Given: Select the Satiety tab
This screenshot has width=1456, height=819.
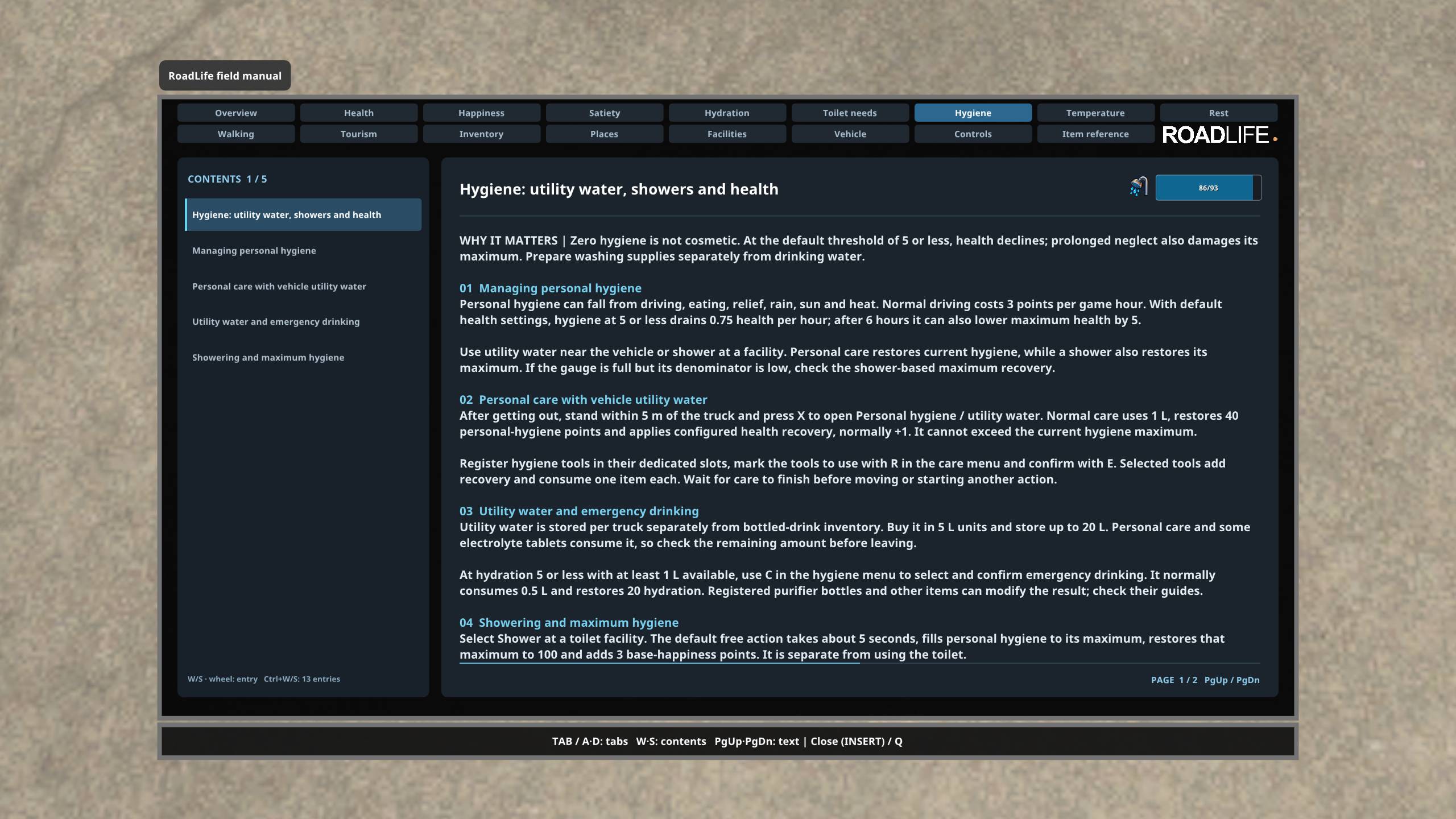Looking at the screenshot, I should point(605,113).
